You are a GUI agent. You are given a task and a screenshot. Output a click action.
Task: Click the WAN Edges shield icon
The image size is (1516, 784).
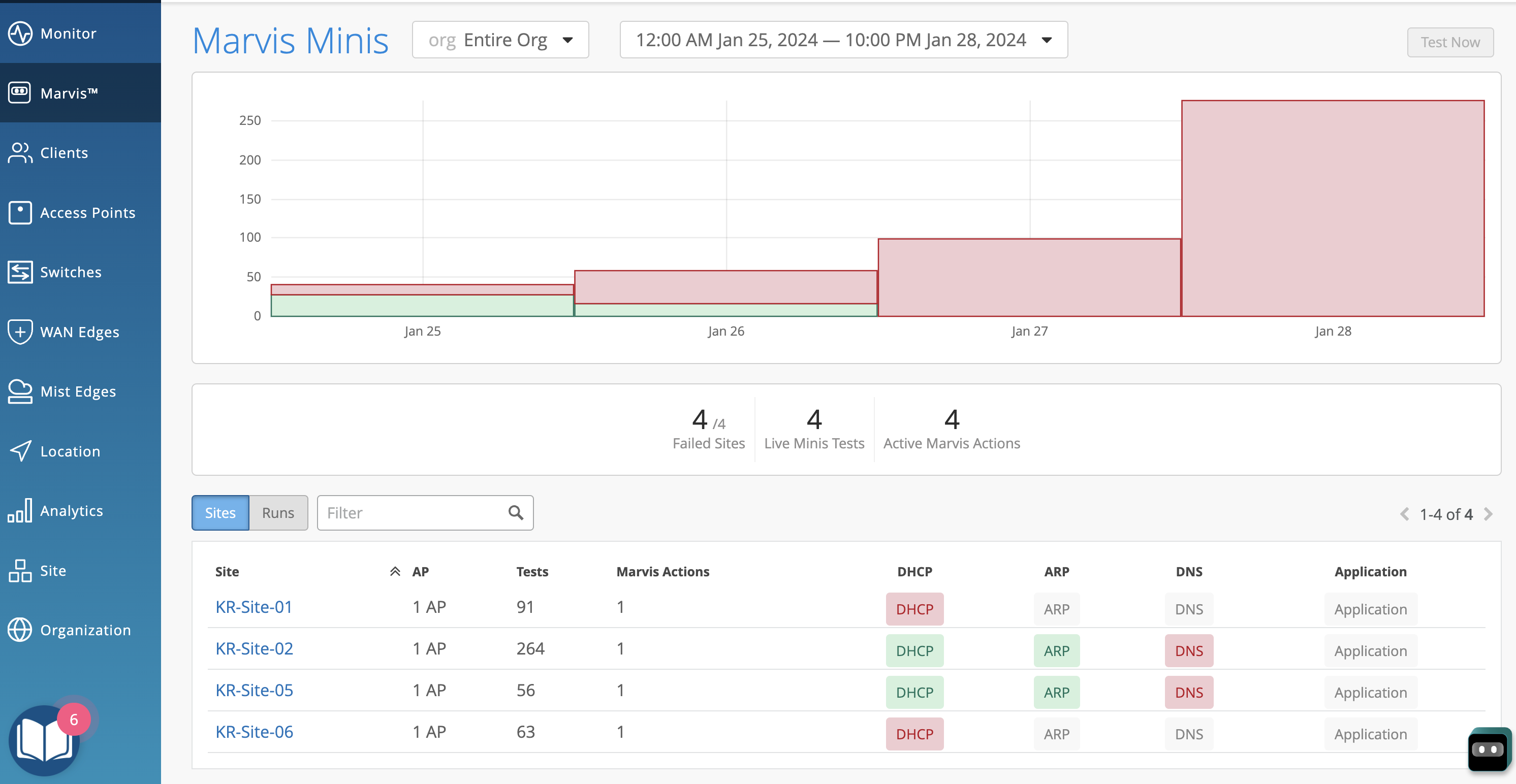tap(20, 332)
